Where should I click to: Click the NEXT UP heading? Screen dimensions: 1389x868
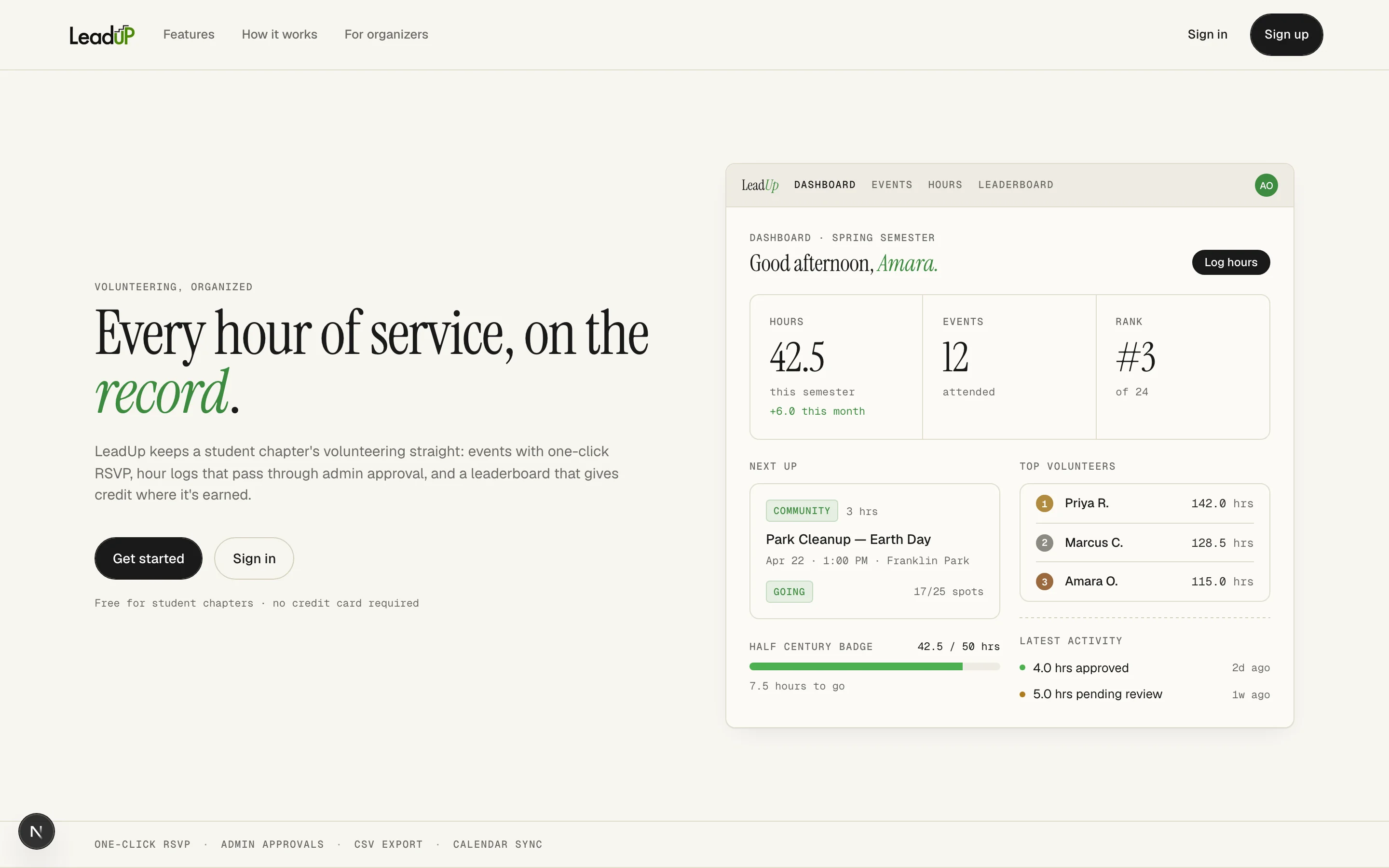[x=773, y=466]
